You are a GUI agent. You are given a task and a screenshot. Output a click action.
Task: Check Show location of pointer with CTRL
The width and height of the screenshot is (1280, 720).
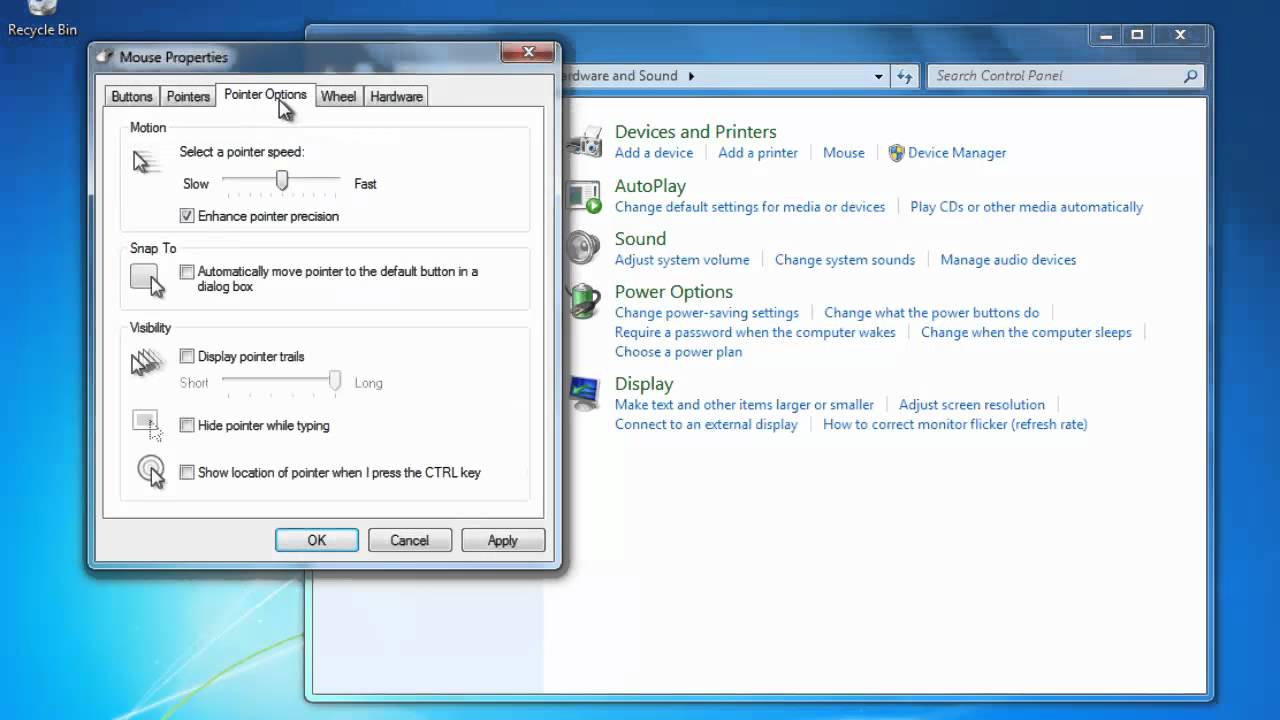click(187, 472)
